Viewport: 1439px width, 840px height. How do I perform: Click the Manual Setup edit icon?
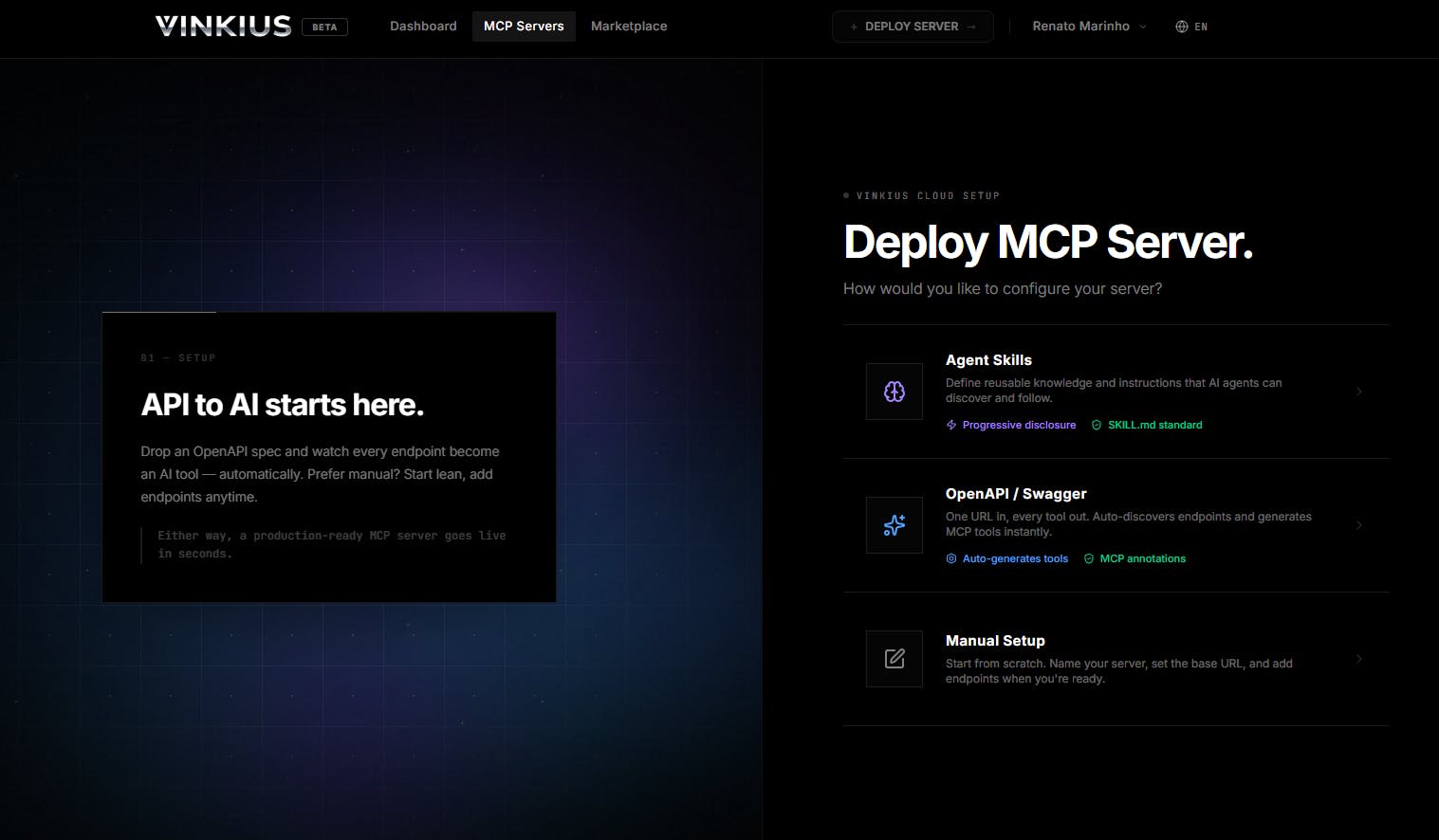pyautogui.click(x=895, y=659)
